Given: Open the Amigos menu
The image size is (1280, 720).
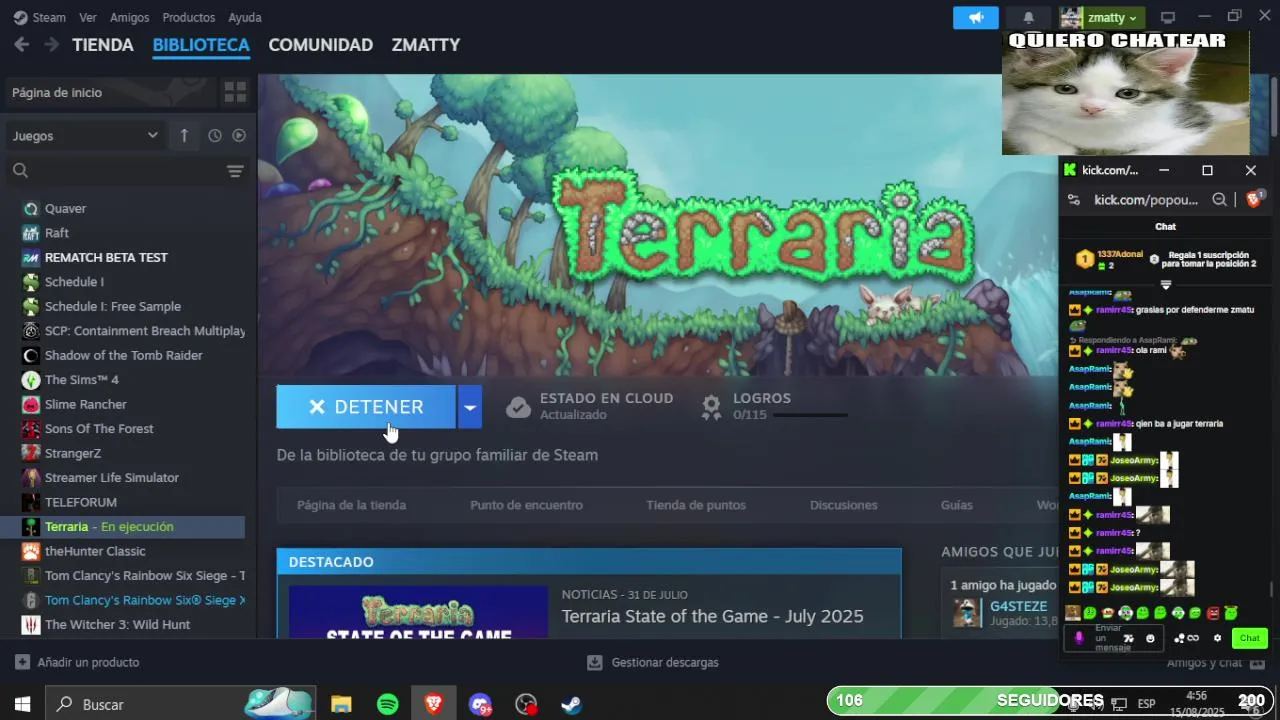Looking at the screenshot, I should coord(130,17).
